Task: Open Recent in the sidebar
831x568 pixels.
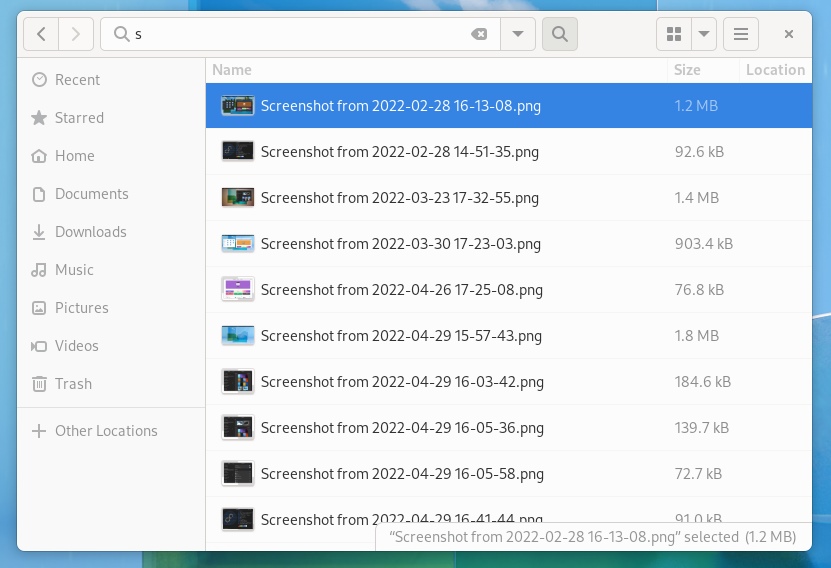Action: [77, 80]
